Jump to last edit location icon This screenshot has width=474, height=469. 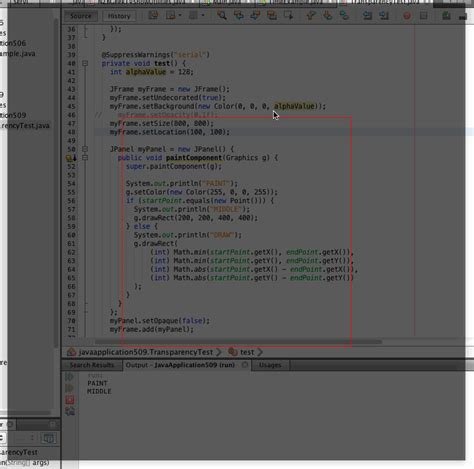pos(153,15)
